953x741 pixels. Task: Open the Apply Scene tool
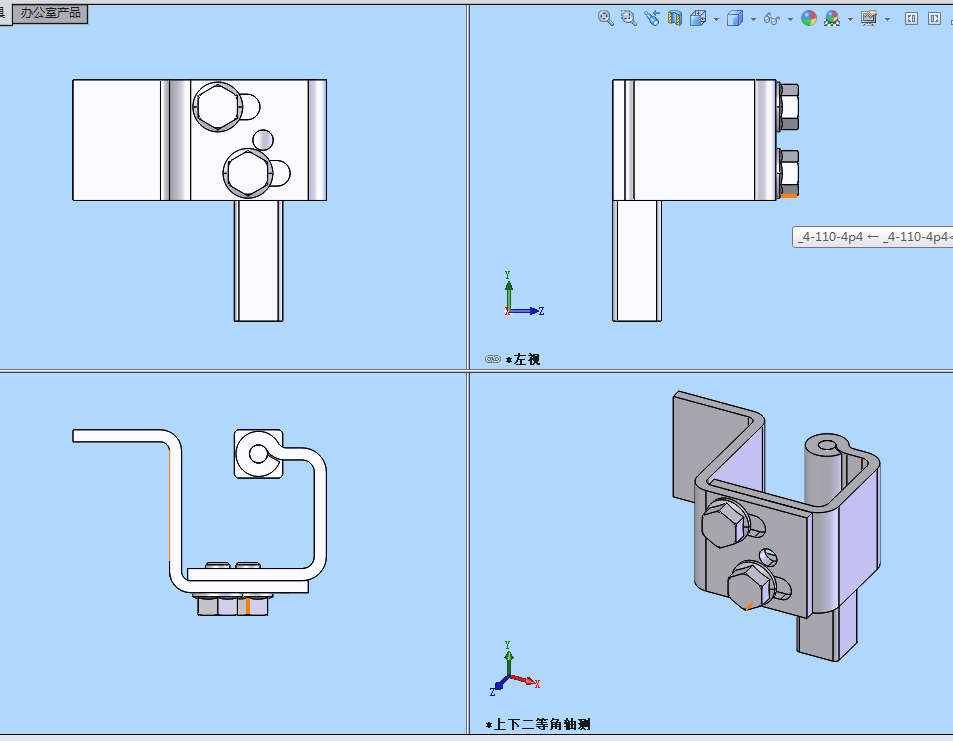(x=831, y=18)
